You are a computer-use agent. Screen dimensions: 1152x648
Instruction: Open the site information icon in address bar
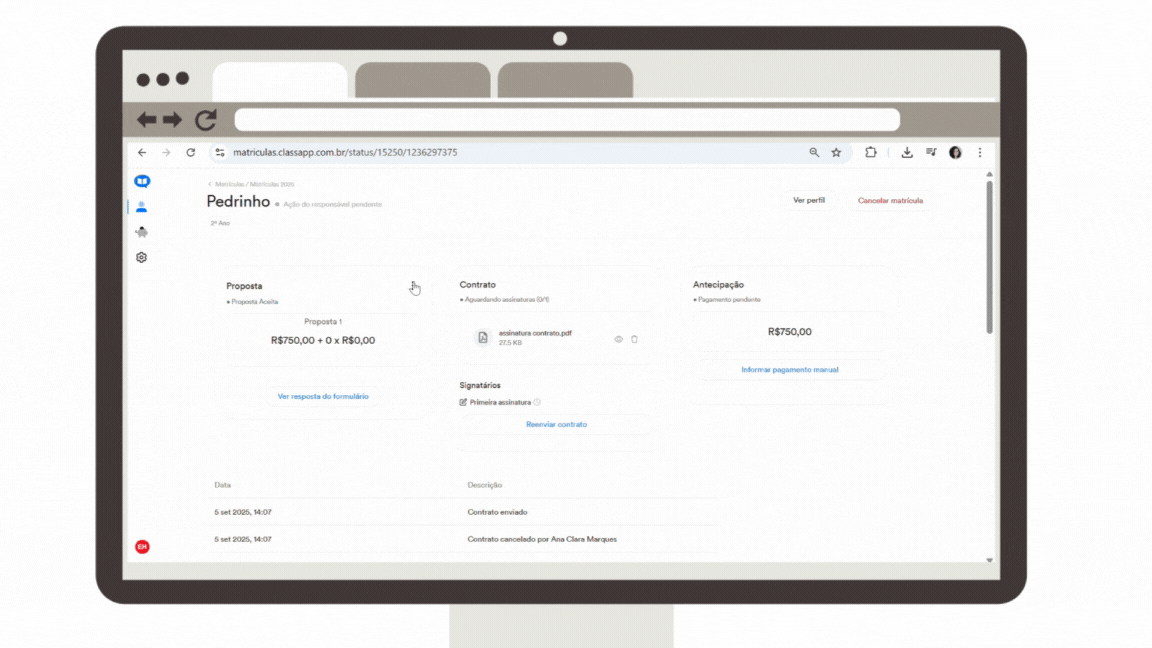[x=220, y=153]
